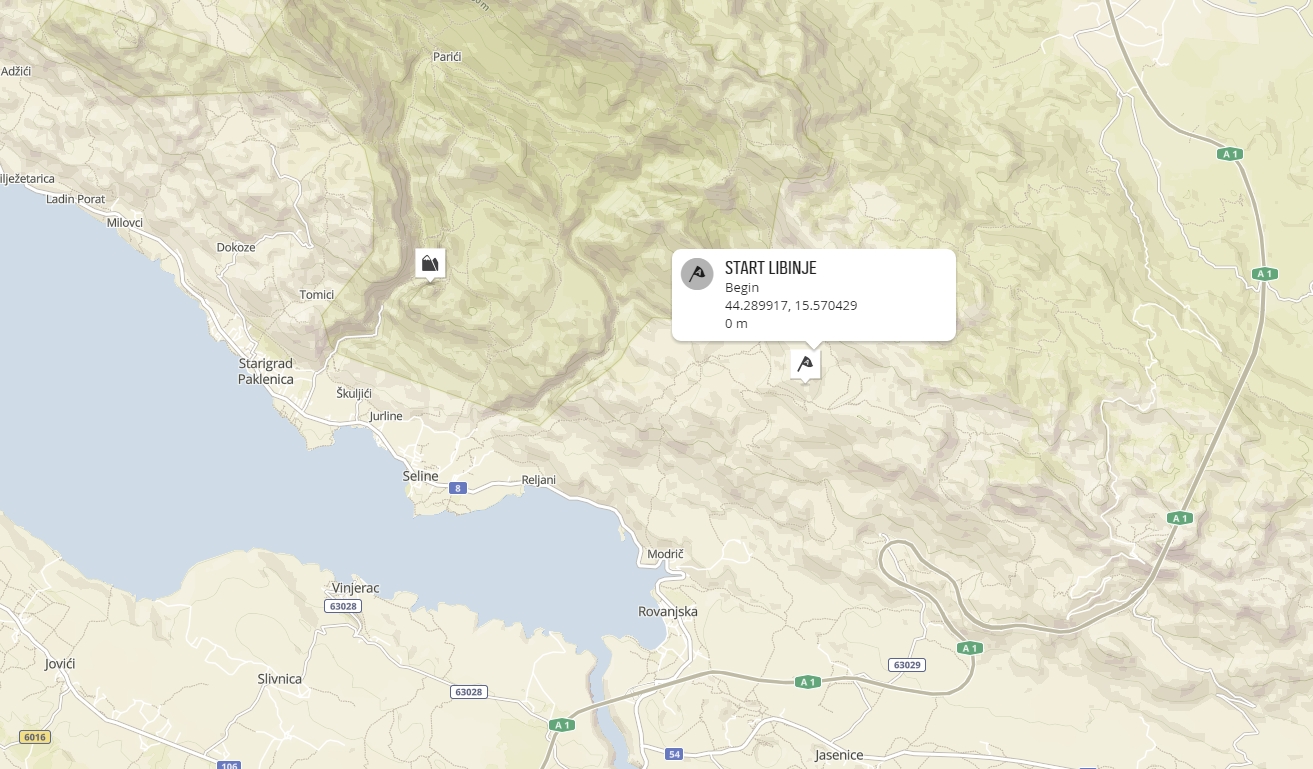Click the mountain peak marker near Paklenica

430,264
